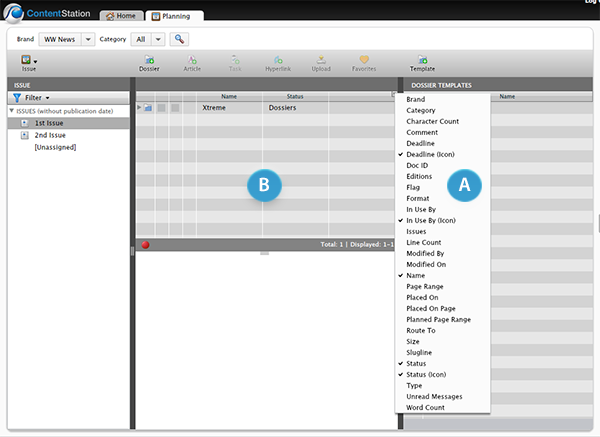The height and width of the screenshot is (437, 600).
Task: Open the Filter button in Issue panel
Action: 32,97
